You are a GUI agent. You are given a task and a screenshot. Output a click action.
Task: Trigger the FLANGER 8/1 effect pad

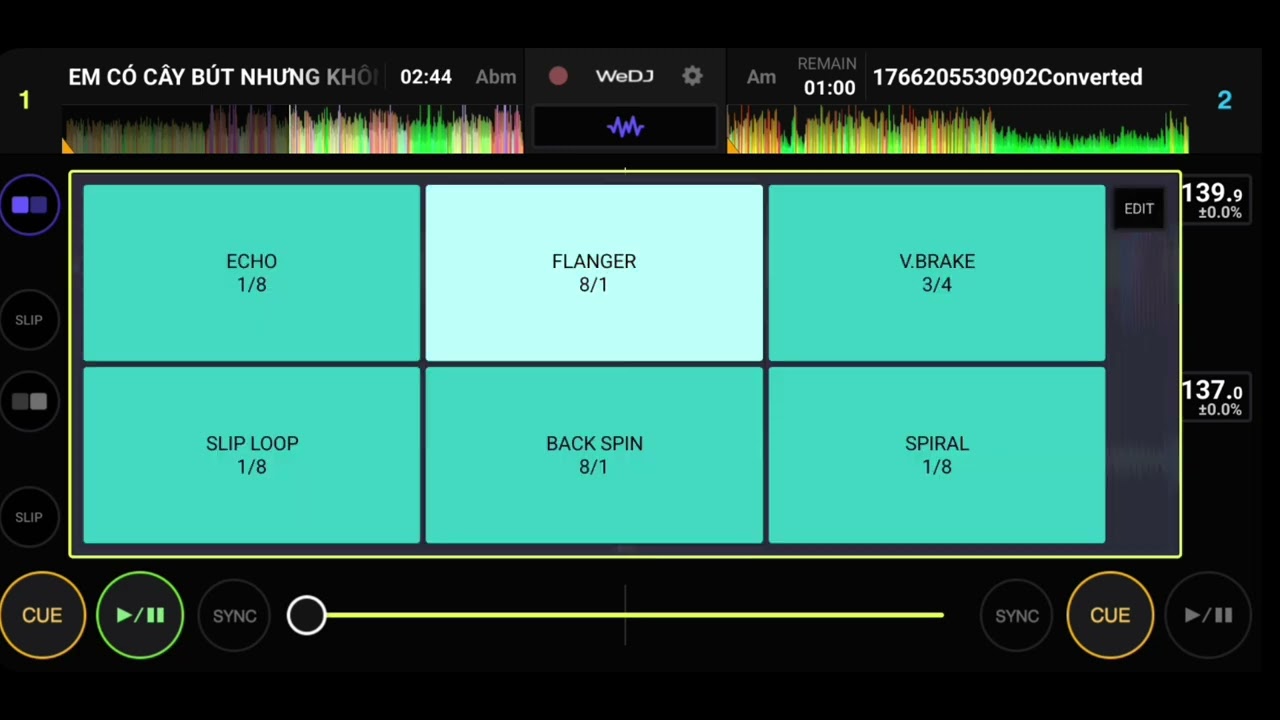(x=594, y=273)
